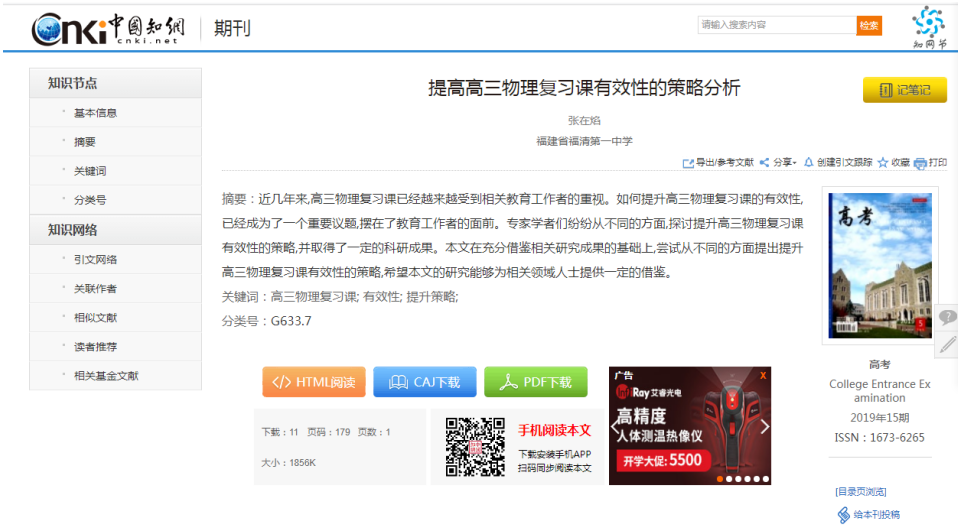Open the 高考 journal cover thumbnail
This screenshot has height=527, width=958.
click(880, 266)
